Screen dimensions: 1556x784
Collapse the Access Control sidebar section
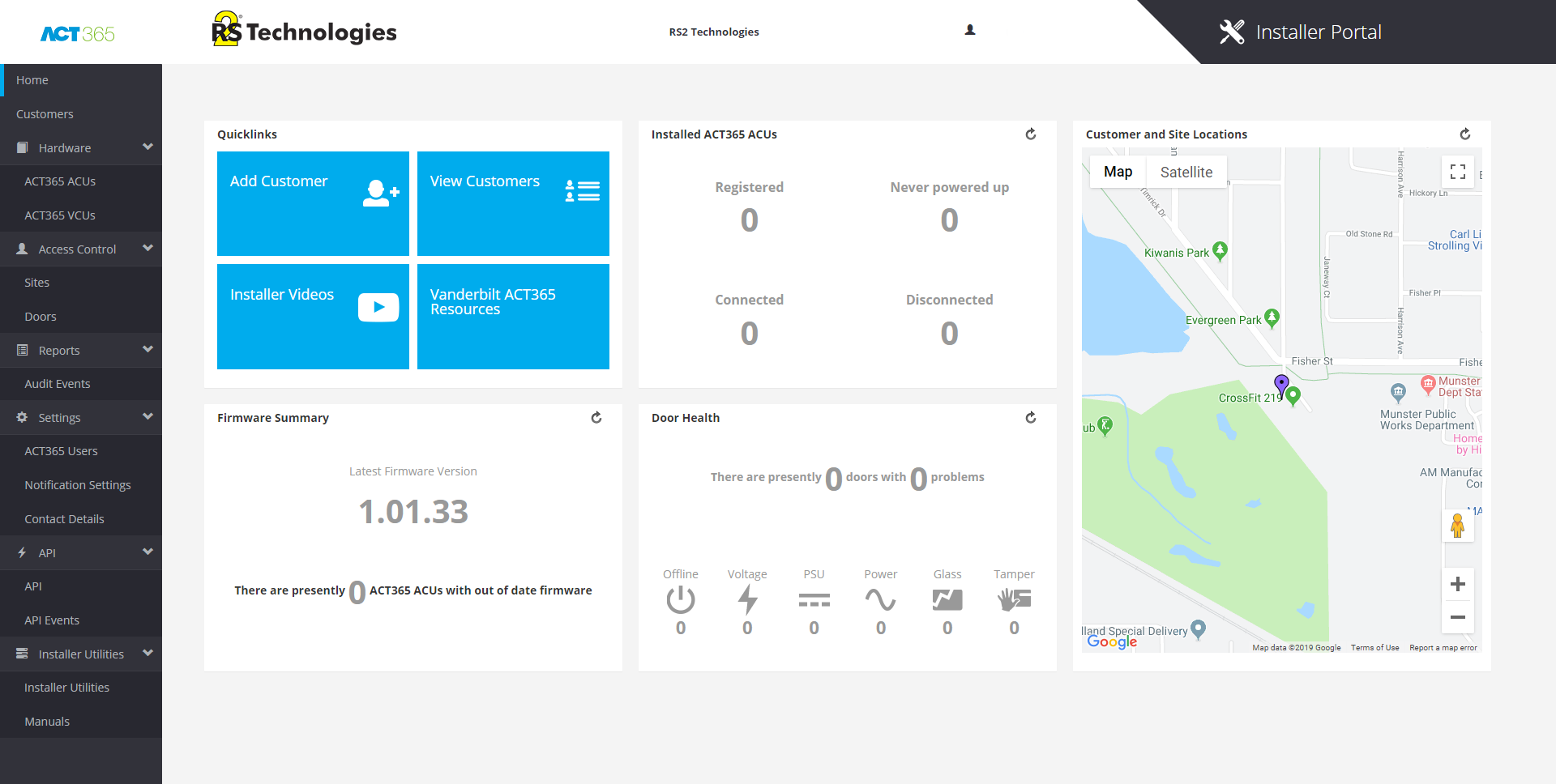(x=147, y=249)
